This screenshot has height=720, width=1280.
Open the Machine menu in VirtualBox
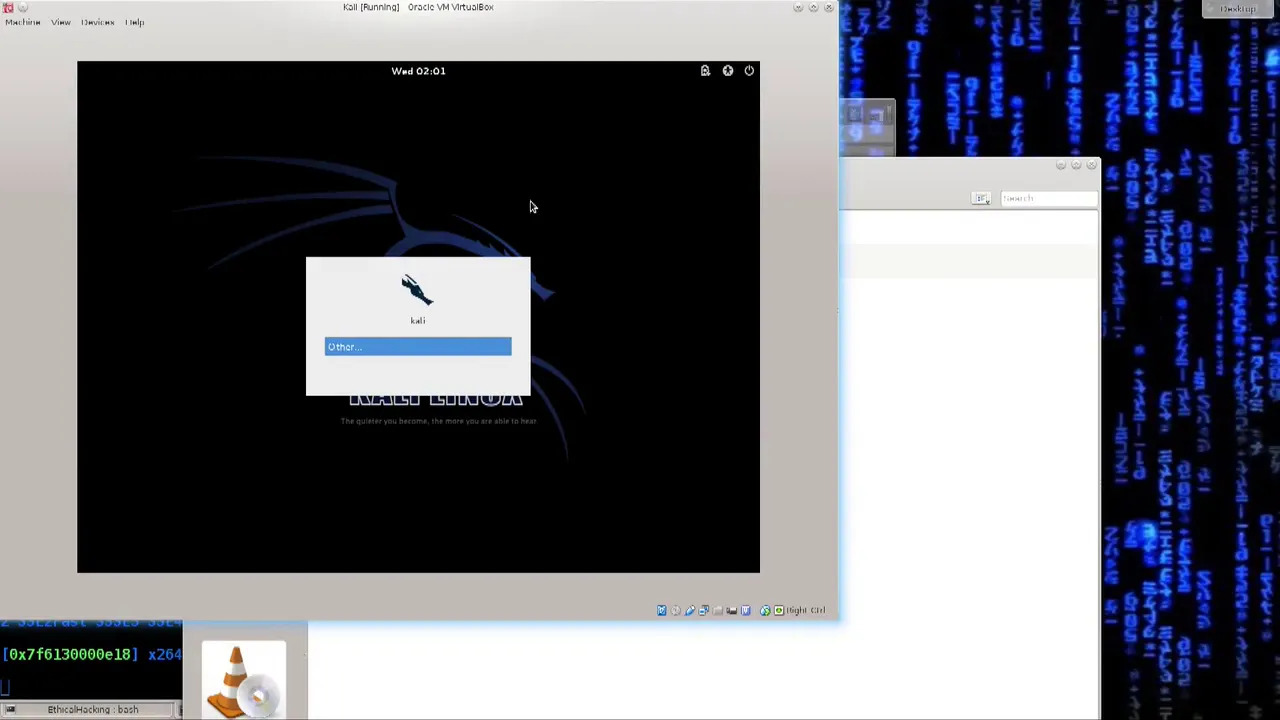[x=22, y=22]
